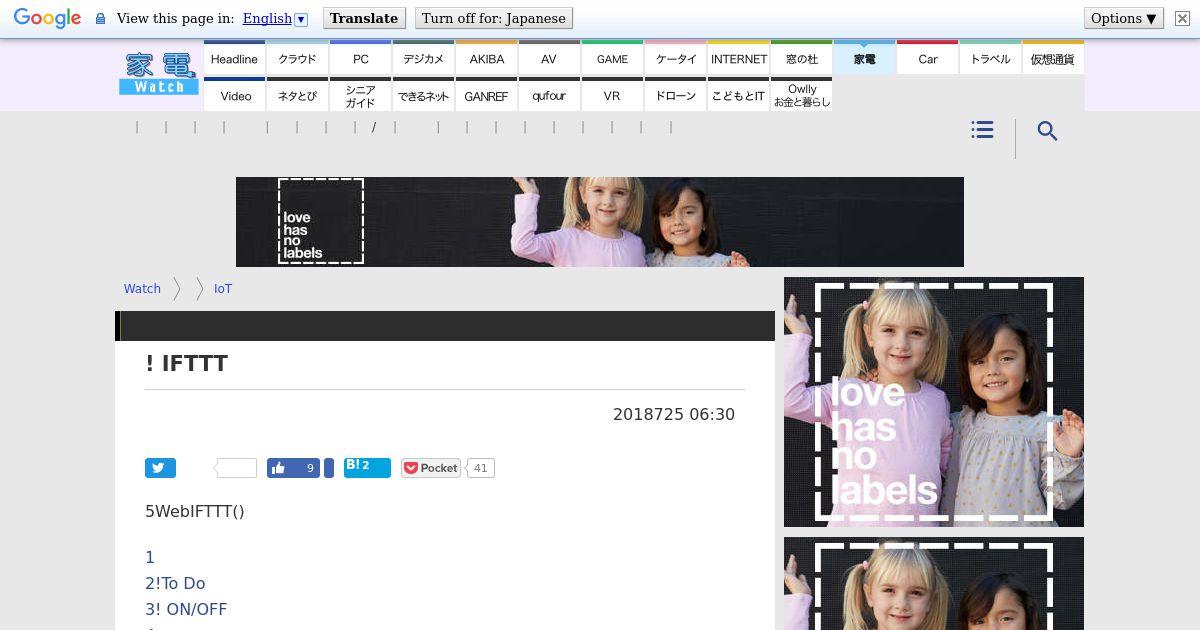The width and height of the screenshot is (1200, 630).
Task: Open the Video tab
Action: click(234, 95)
